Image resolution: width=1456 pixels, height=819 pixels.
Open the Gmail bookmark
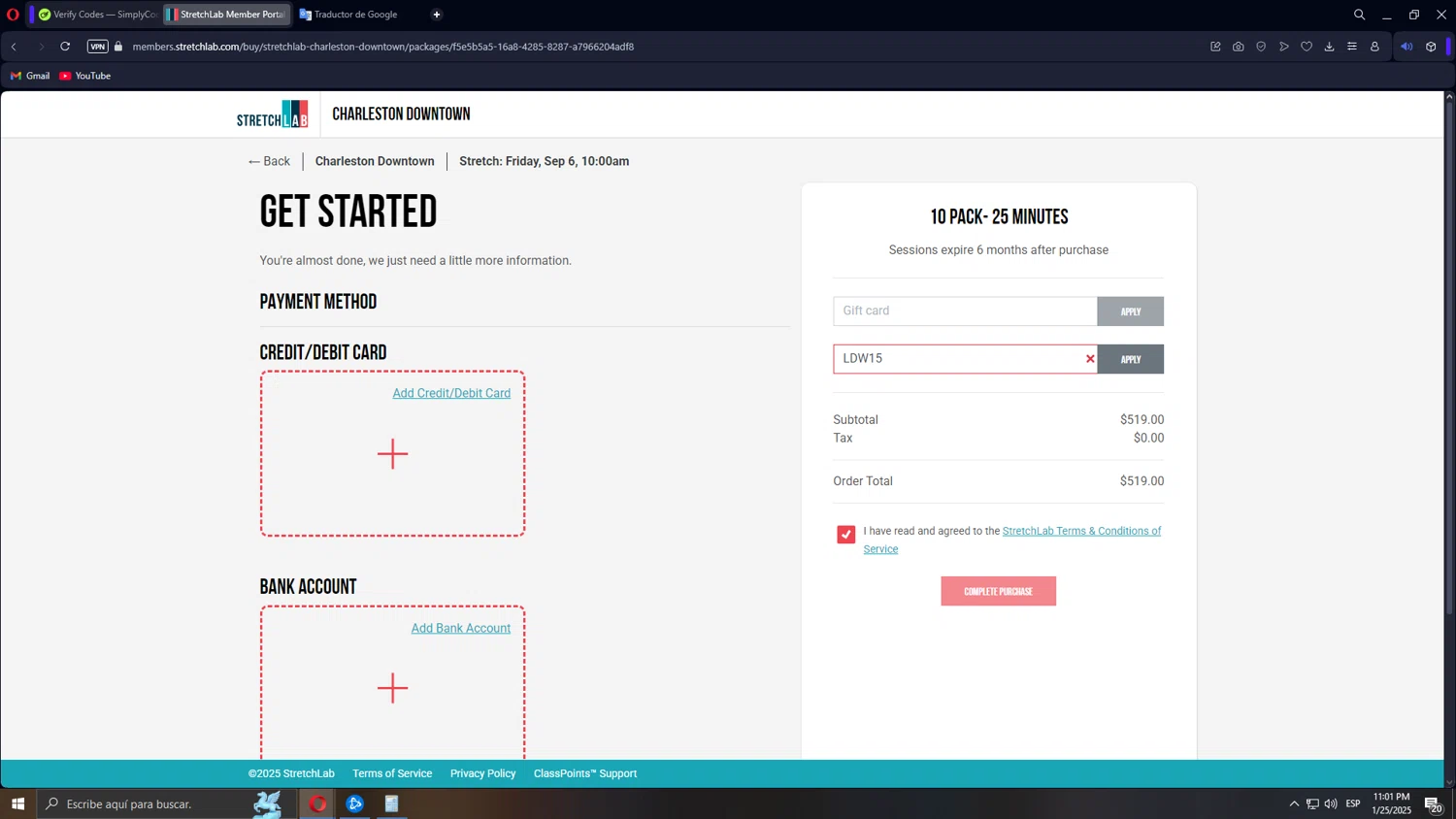point(30,76)
